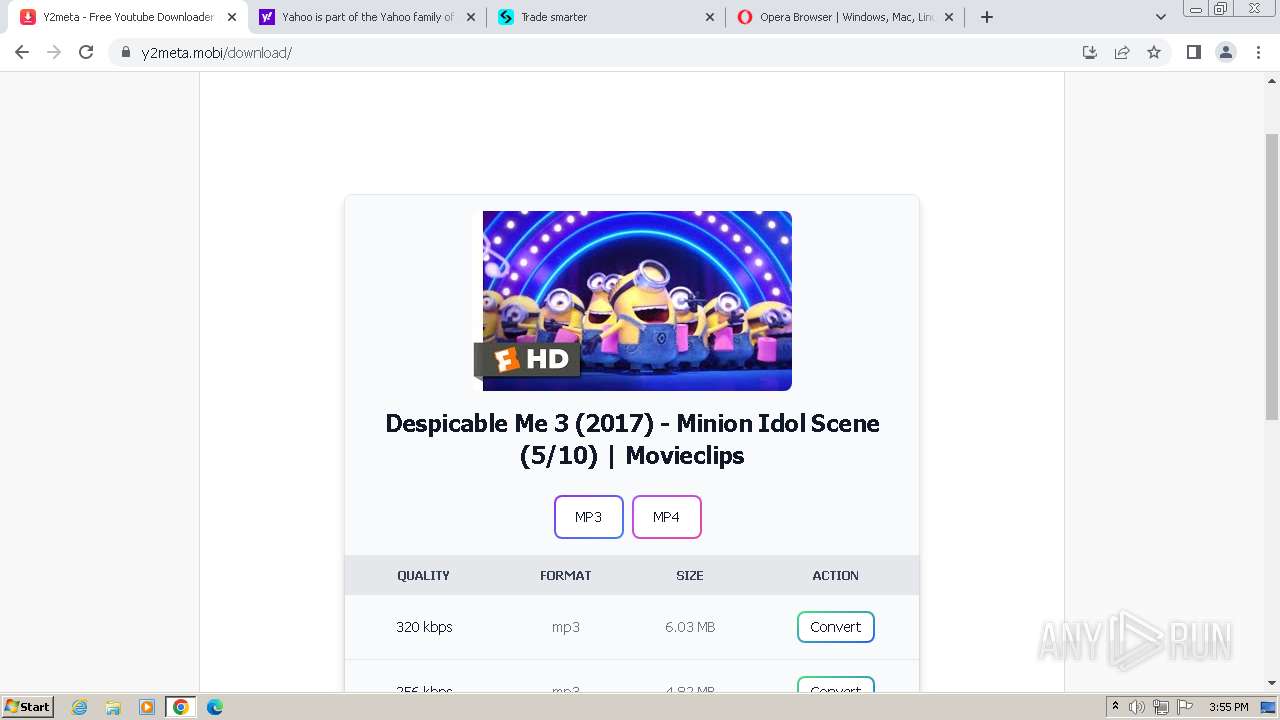Bookmark this page with the star icon

coord(1154,52)
